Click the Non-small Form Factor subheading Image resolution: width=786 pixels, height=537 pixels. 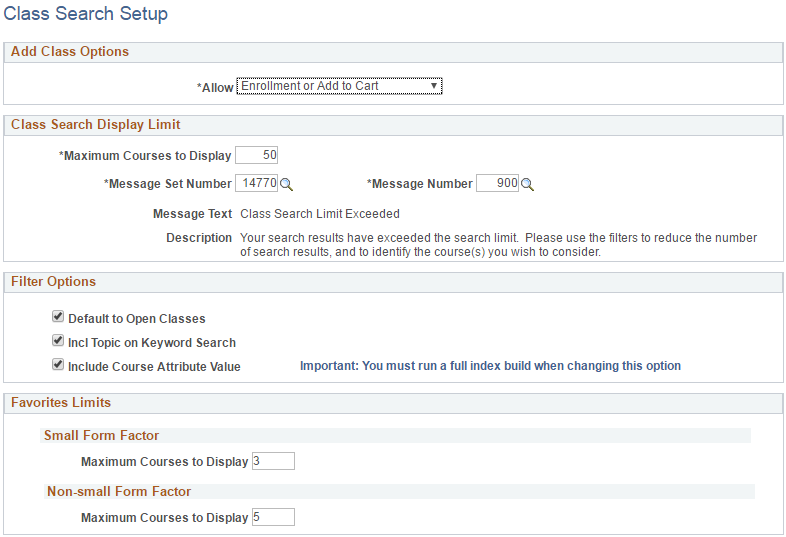[119, 492]
